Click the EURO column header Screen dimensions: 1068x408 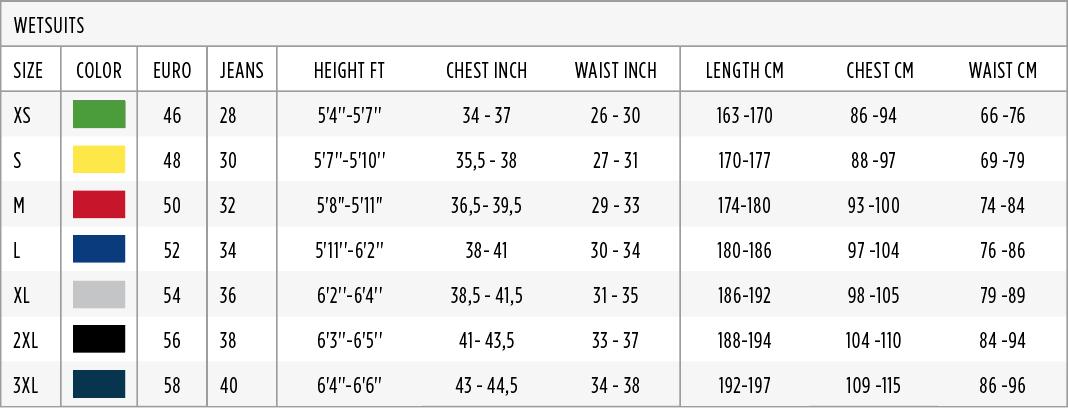pyautogui.click(x=172, y=70)
